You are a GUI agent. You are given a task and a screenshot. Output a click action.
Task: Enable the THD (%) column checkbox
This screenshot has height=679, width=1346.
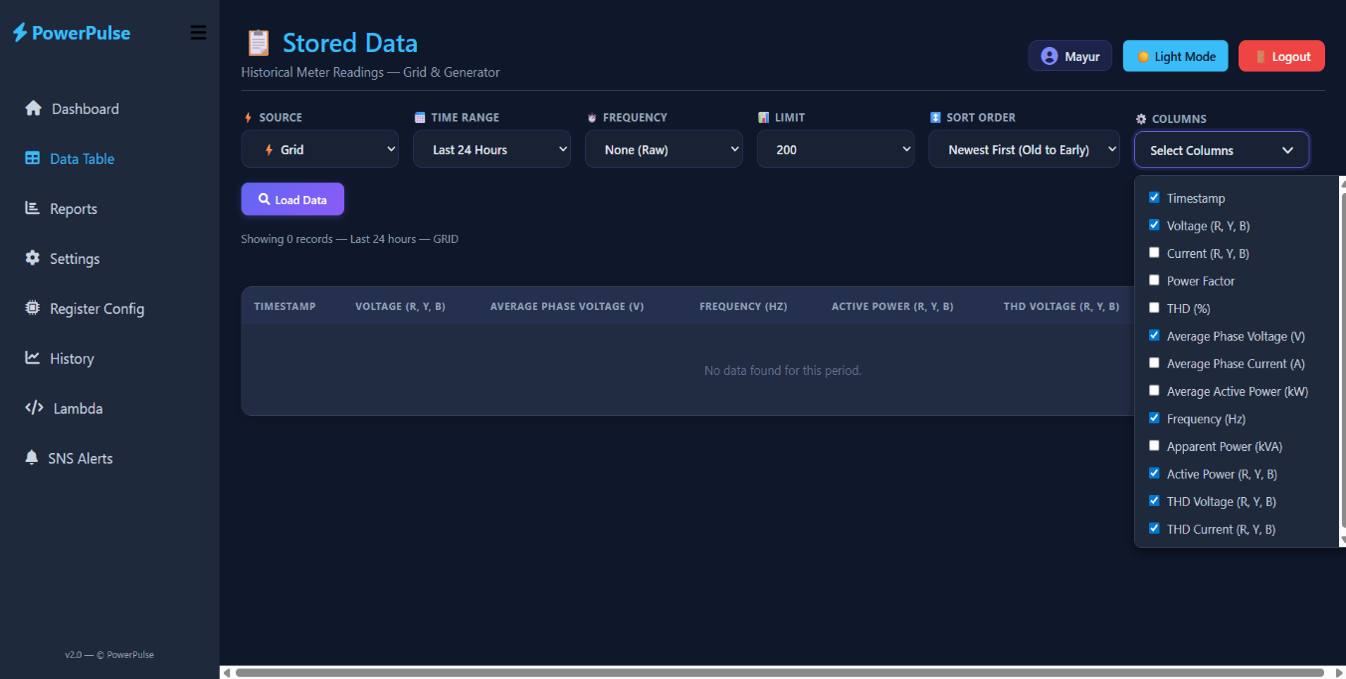coord(1154,308)
